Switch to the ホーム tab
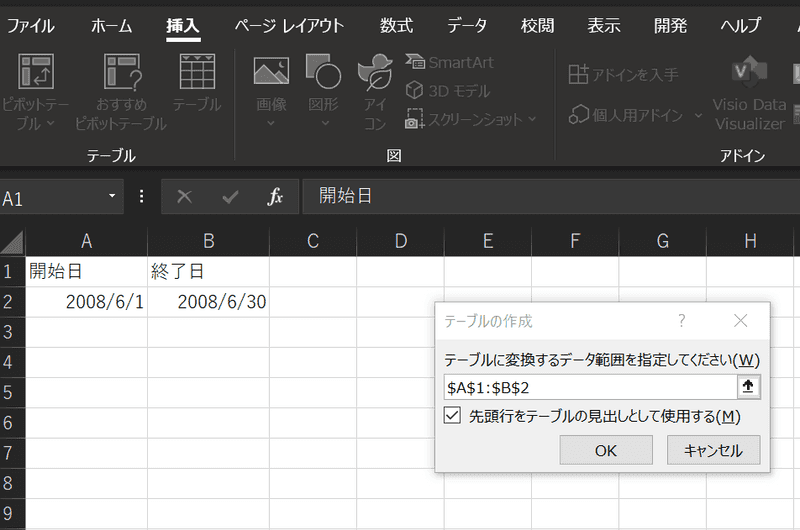Viewport: 800px width, 530px height. point(111,26)
